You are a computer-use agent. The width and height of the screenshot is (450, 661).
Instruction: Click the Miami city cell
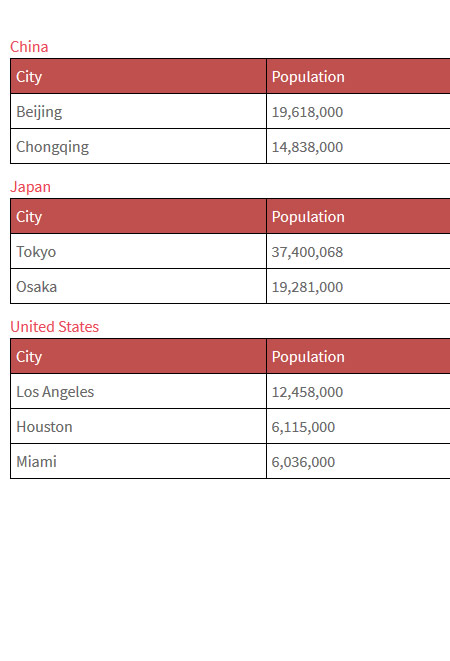[138, 461]
